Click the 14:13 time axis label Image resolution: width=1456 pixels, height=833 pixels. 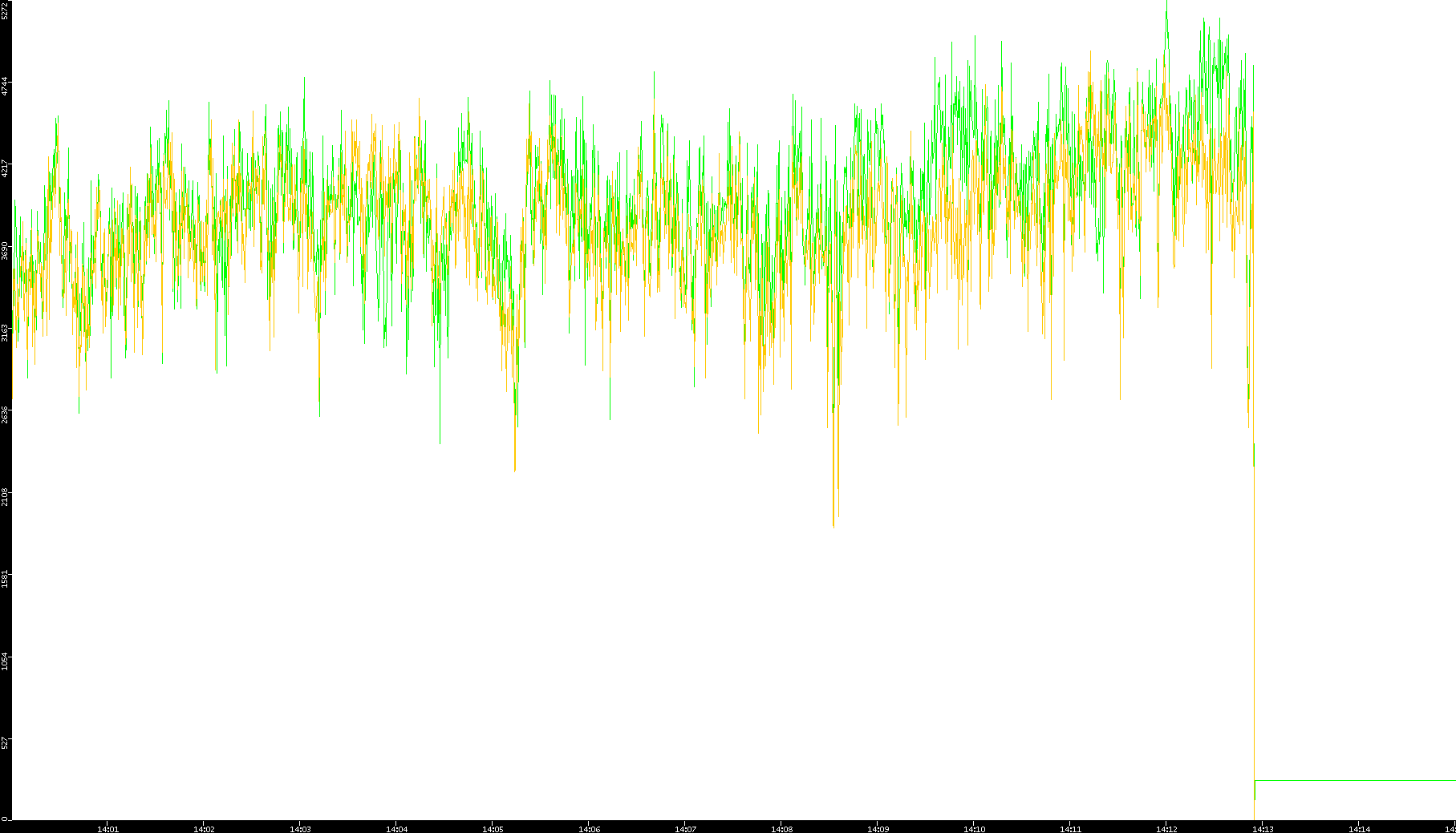pyautogui.click(x=1263, y=829)
